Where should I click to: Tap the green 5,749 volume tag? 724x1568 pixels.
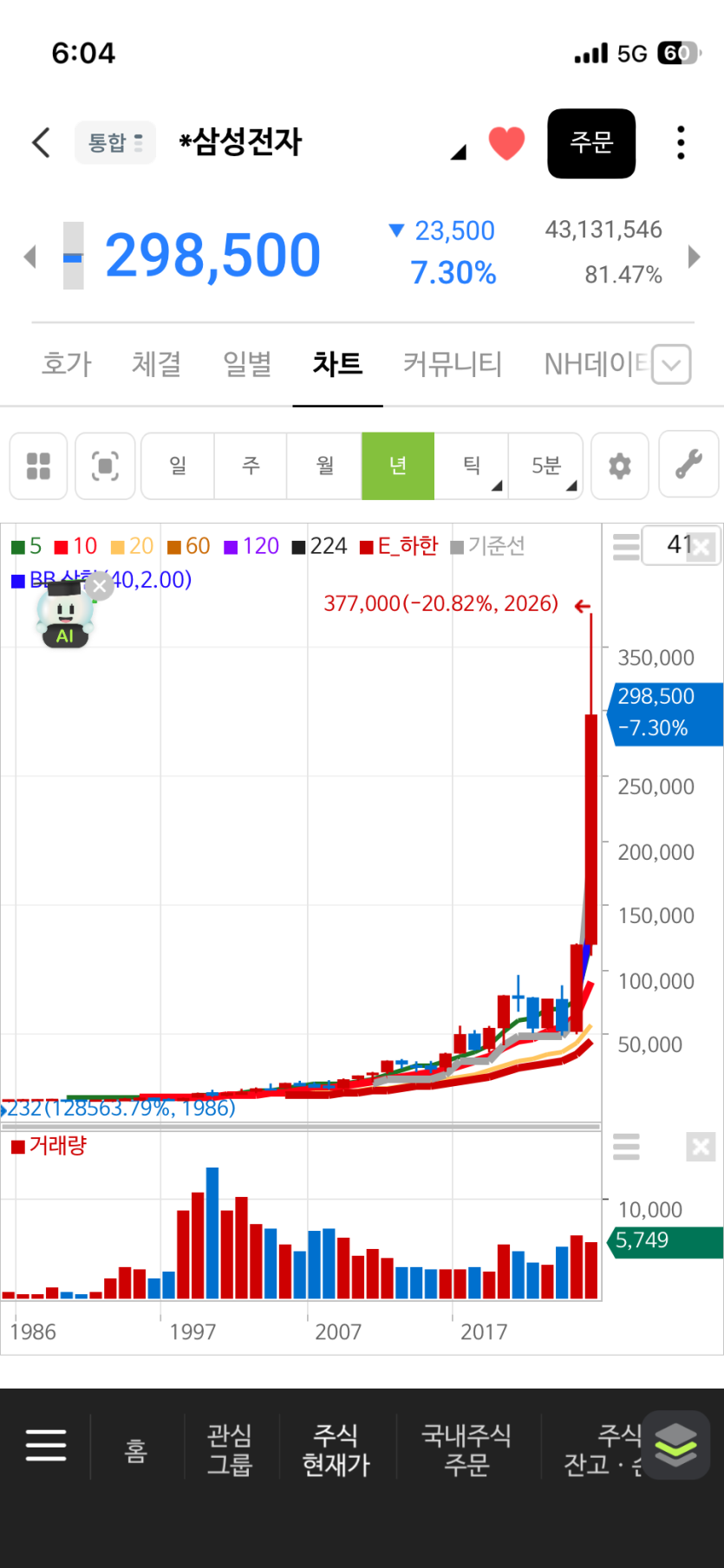[x=666, y=1241]
